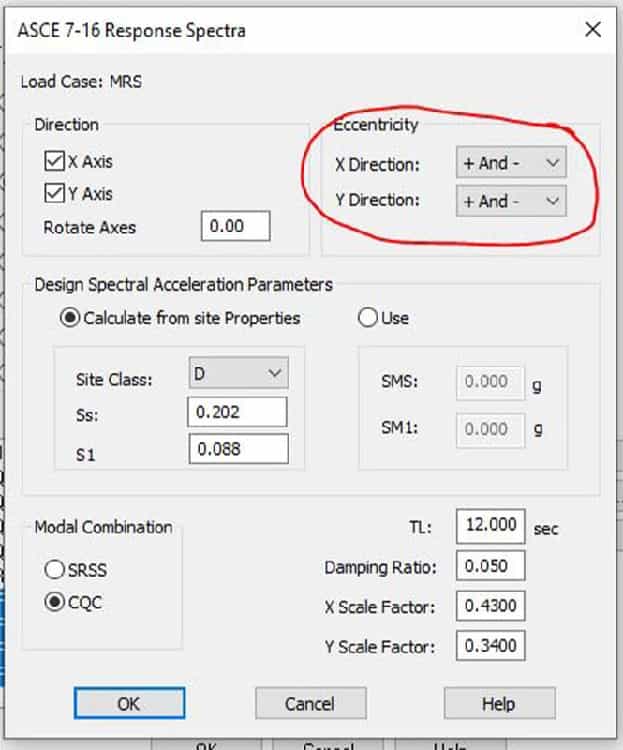Toggle the Y Axis direction checkbox

point(54,194)
